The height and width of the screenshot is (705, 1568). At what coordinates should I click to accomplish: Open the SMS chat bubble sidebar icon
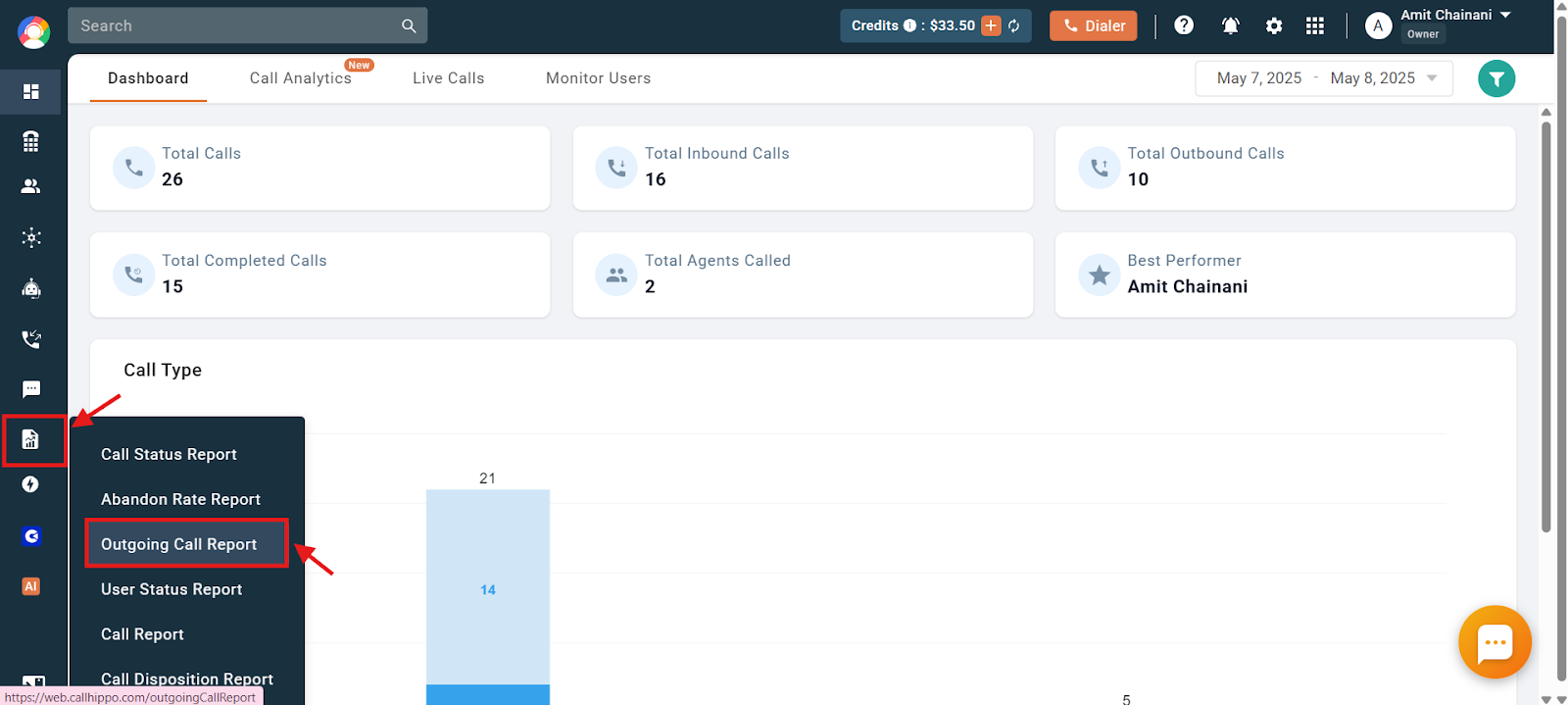point(31,389)
